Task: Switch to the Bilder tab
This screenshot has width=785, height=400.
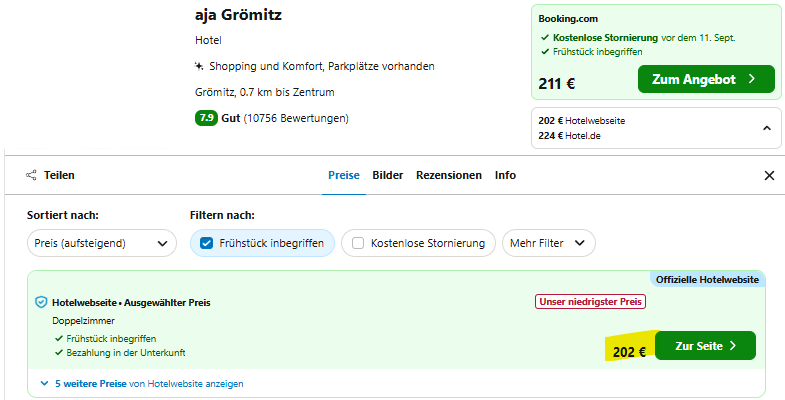Action: [x=387, y=175]
